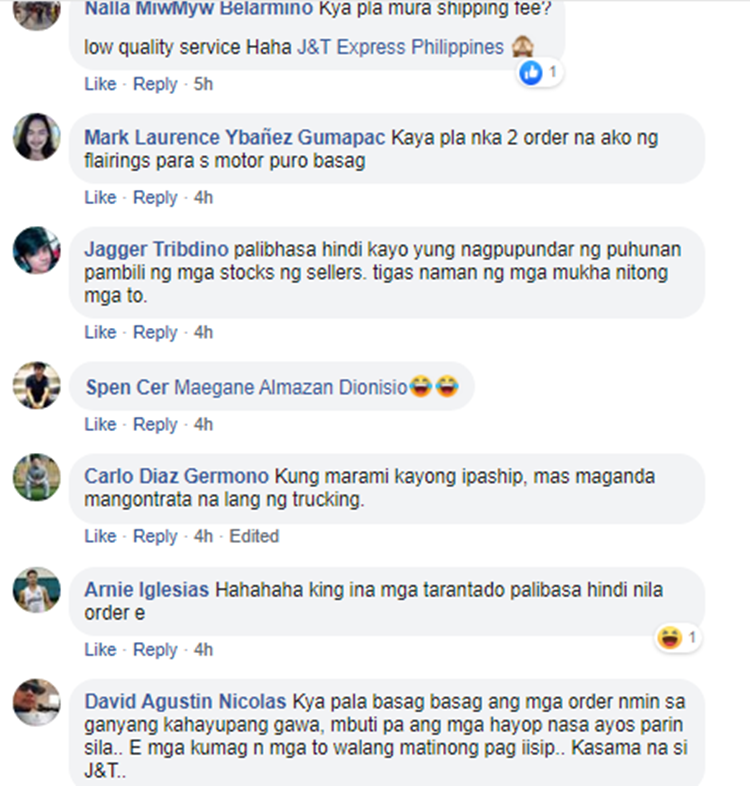The width and height of the screenshot is (750, 786).
Task: Like Arnie Iglesias's comment
Action: [x=100, y=650]
